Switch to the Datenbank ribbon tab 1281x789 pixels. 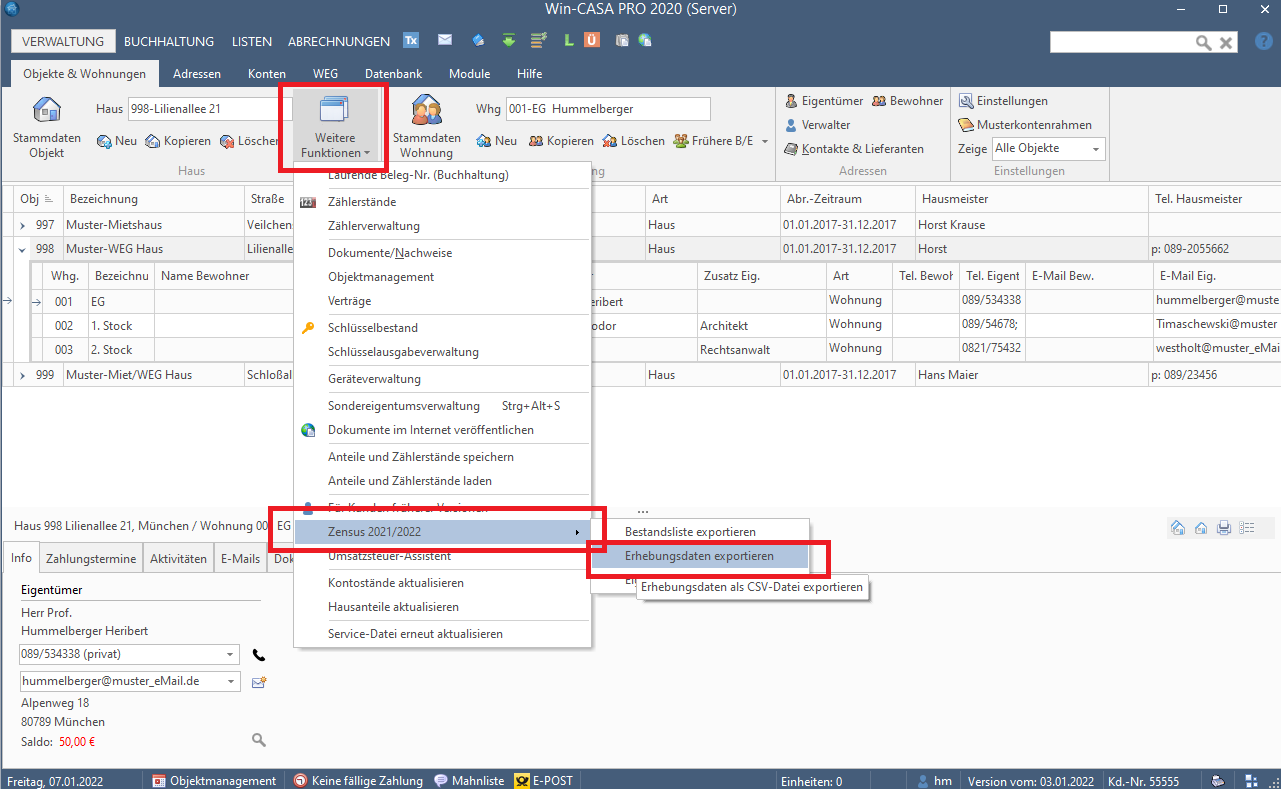click(393, 74)
